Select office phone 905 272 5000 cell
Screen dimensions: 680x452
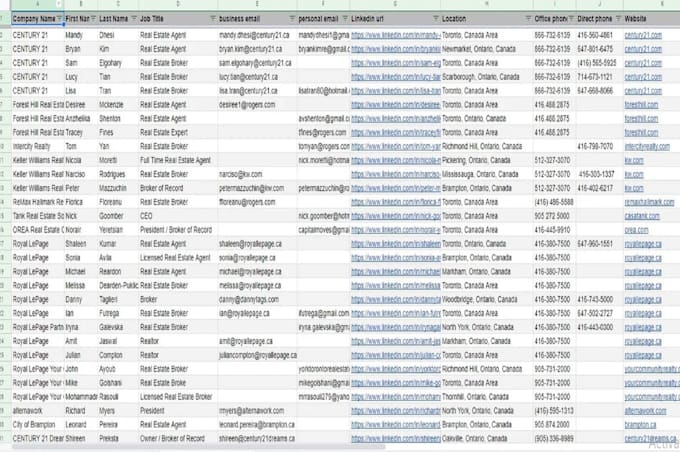[554, 216]
